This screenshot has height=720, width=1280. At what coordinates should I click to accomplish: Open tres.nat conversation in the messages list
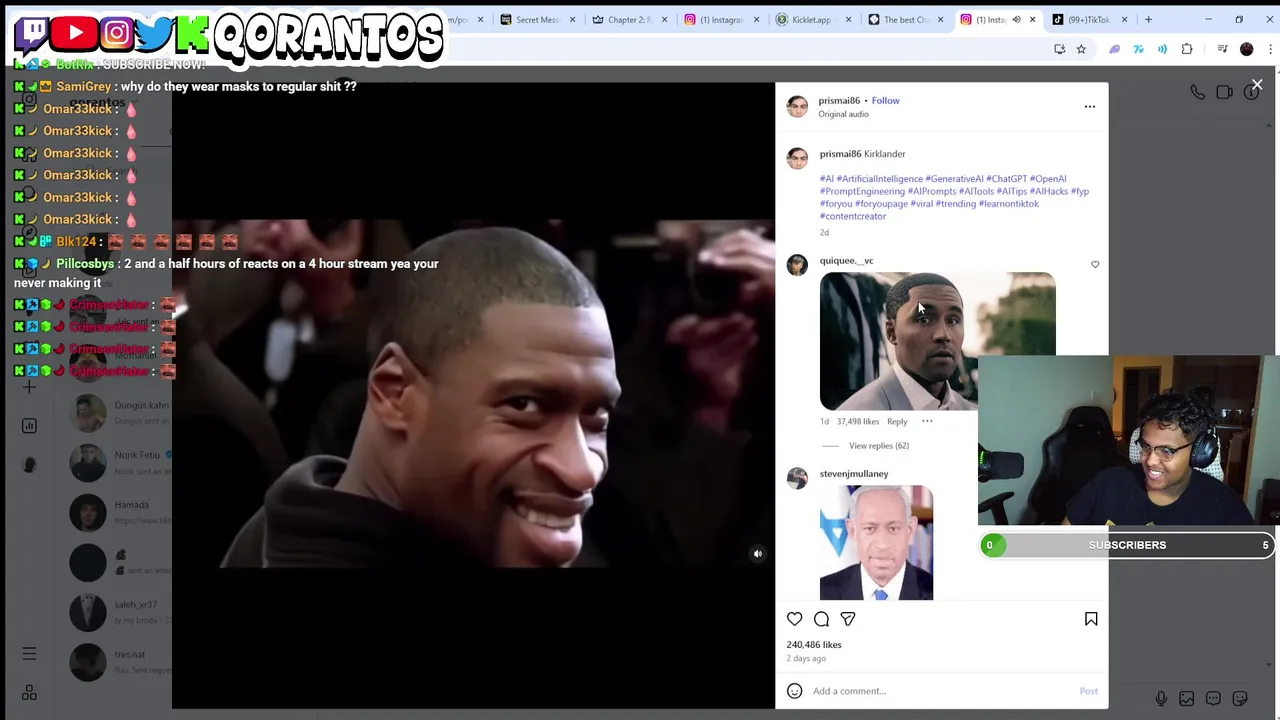click(118, 661)
